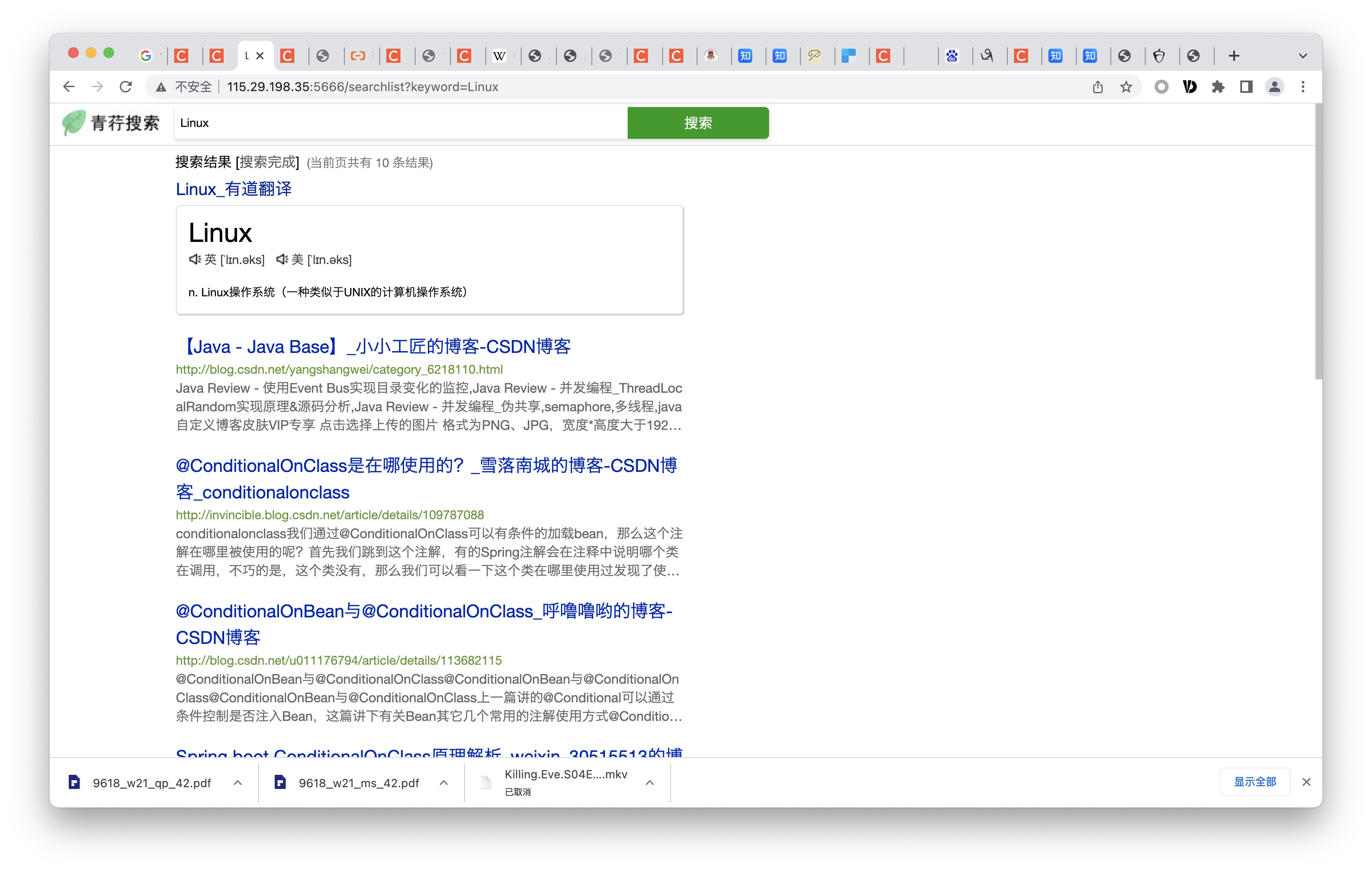This screenshot has height=873, width=1372.
Task: Expand options for the Killing.Eve mkv download
Action: tap(650, 782)
